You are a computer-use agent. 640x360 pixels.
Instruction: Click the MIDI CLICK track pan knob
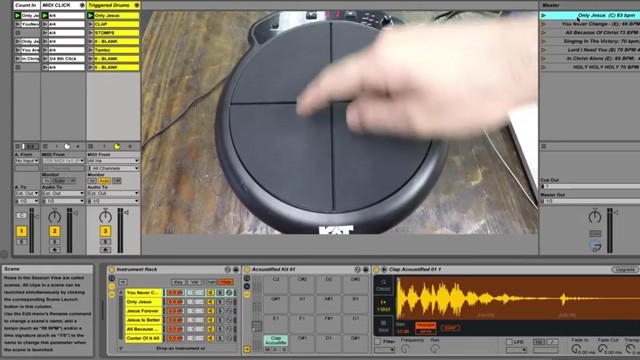click(55, 216)
